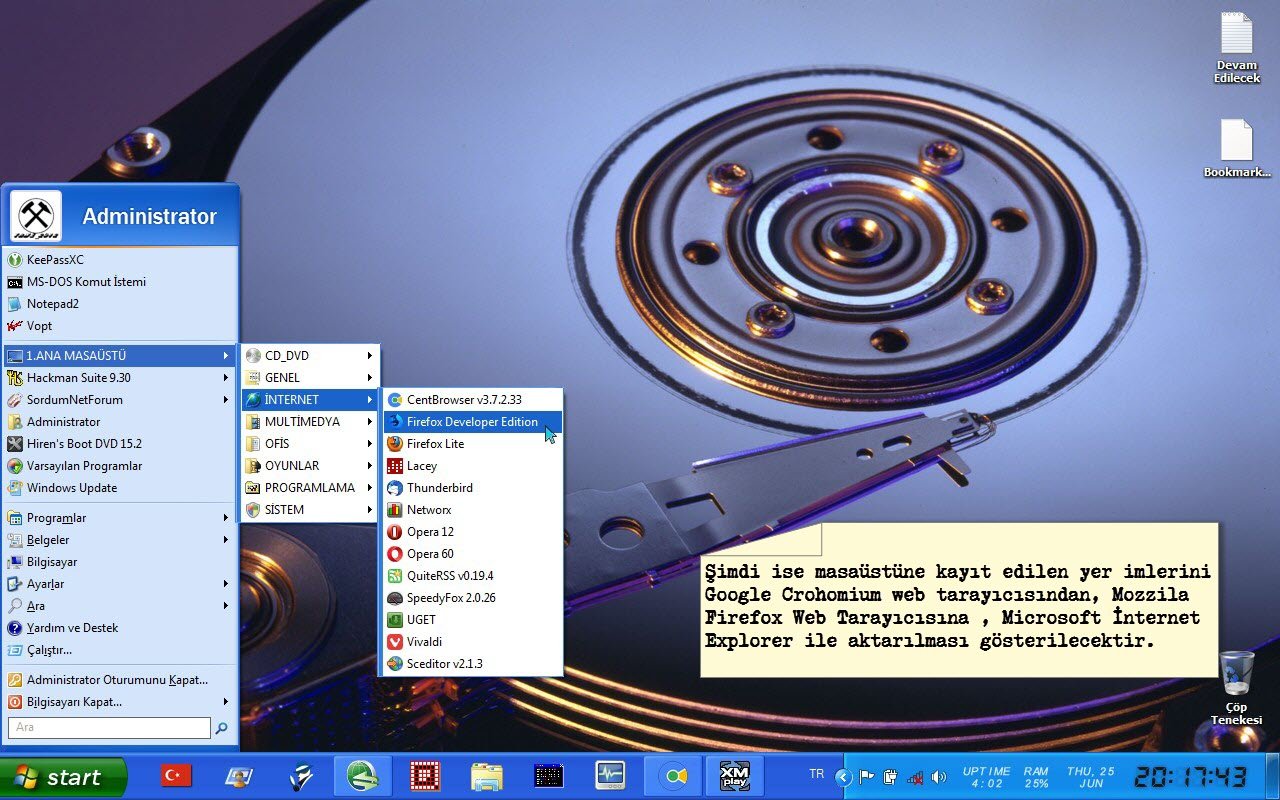Select the İNTERNET submenu item
The height and width of the screenshot is (800, 1280).
(310, 400)
